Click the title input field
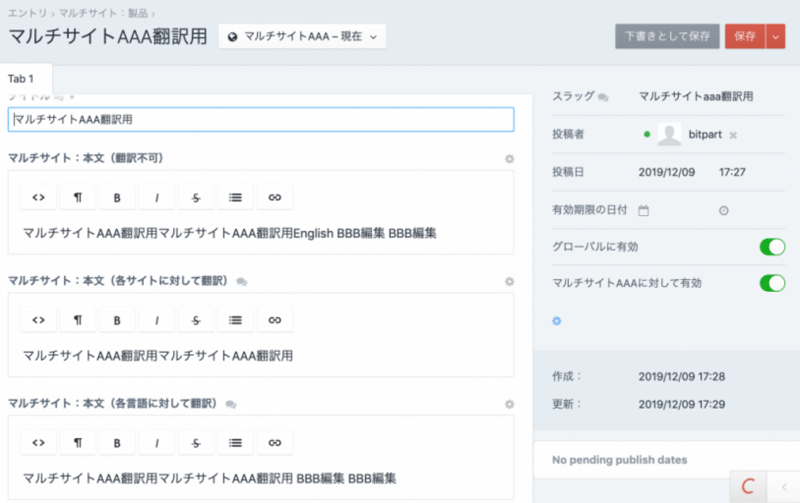The height and width of the screenshot is (503, 800). (260, 119)
